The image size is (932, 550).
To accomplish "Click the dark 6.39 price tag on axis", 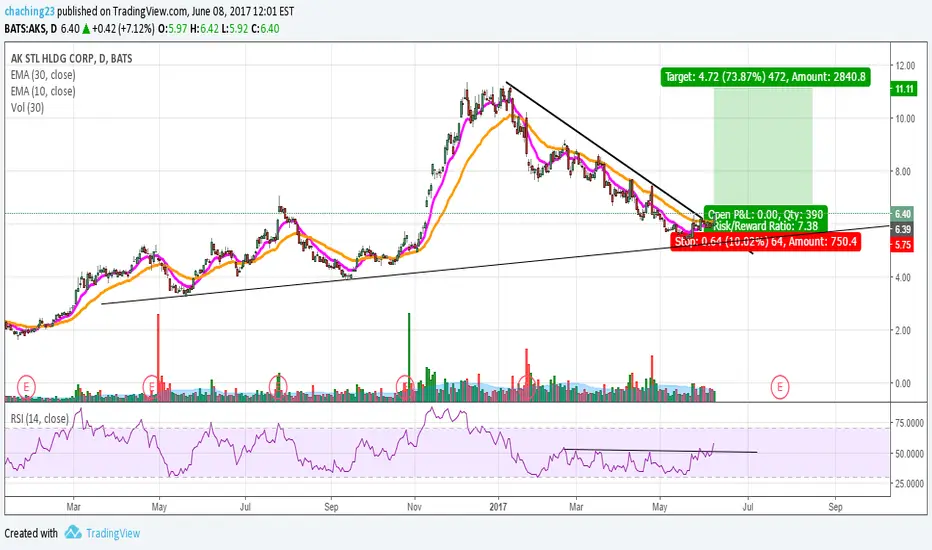I will click(x=902, y=230).
